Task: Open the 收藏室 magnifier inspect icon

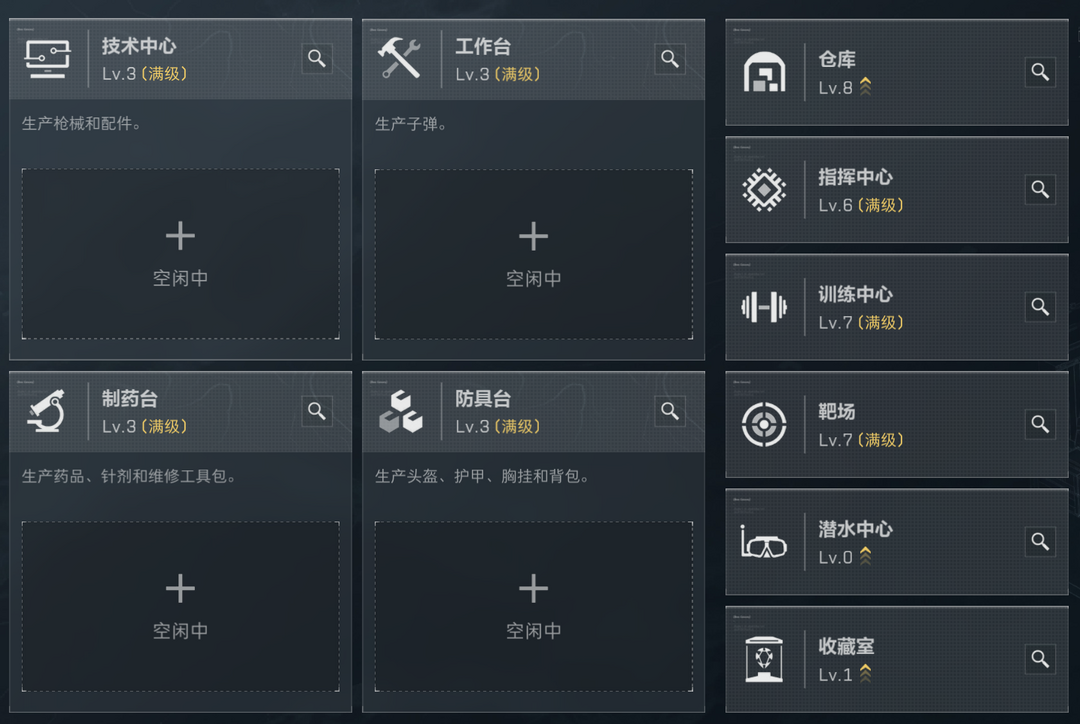Action: [x=1039, y=659]
